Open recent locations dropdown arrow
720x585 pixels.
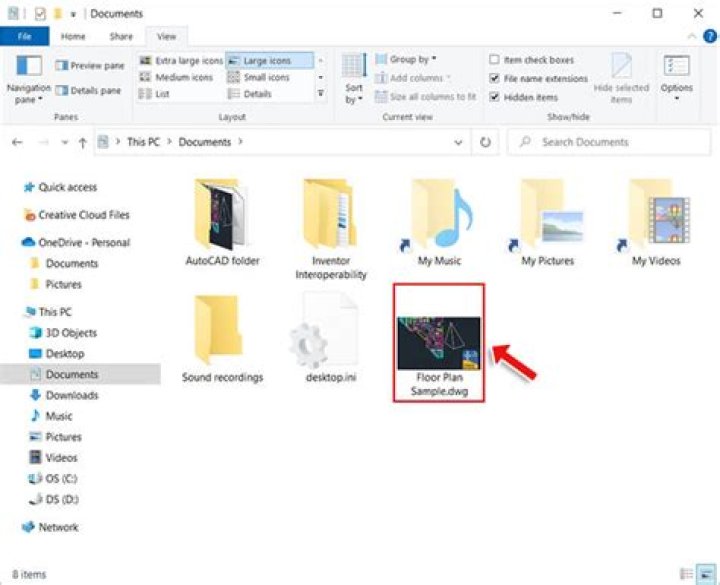point(65,142)
